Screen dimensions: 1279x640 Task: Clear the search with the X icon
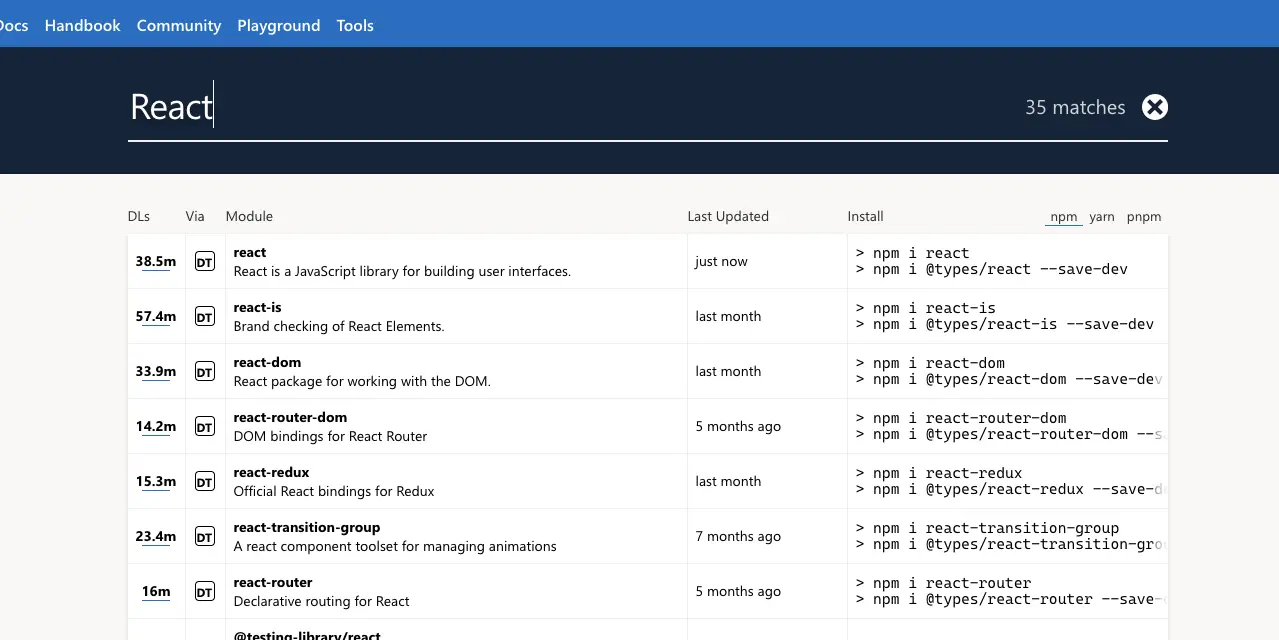pyautogui.click(x=1155, y=107)
